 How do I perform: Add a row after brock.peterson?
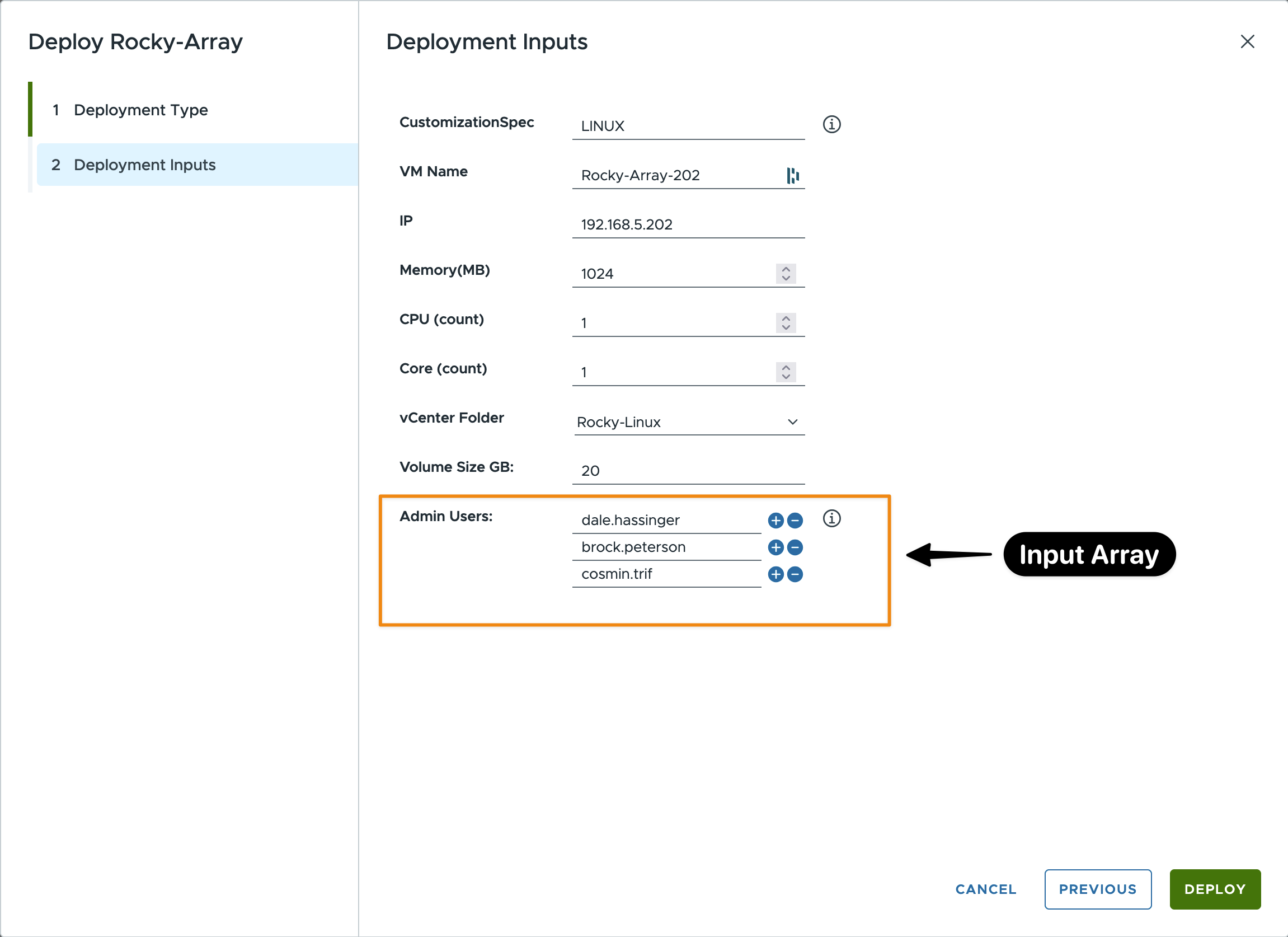click(775, 547)
